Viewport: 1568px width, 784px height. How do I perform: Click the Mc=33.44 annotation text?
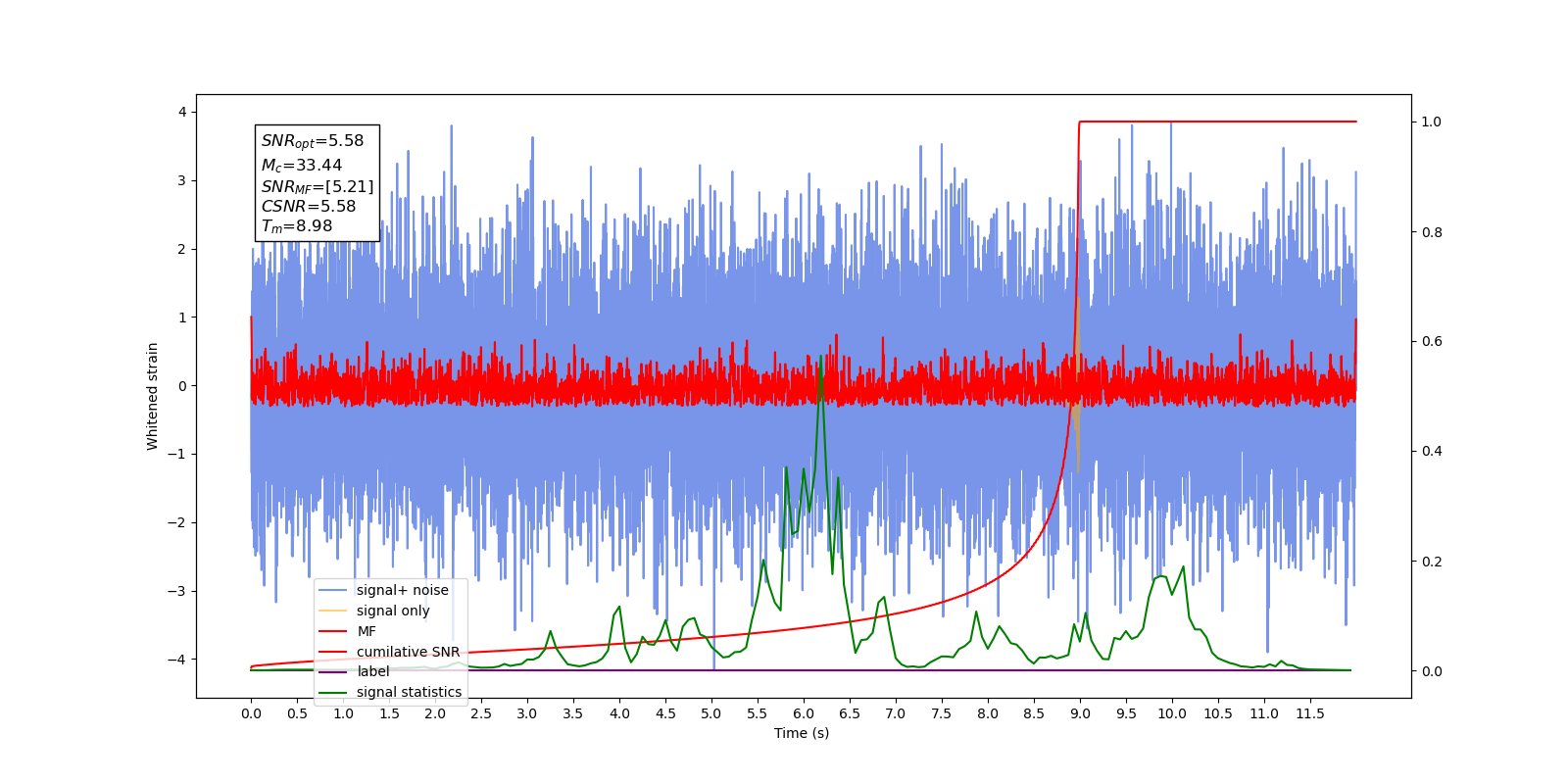(x=302, y=166)
